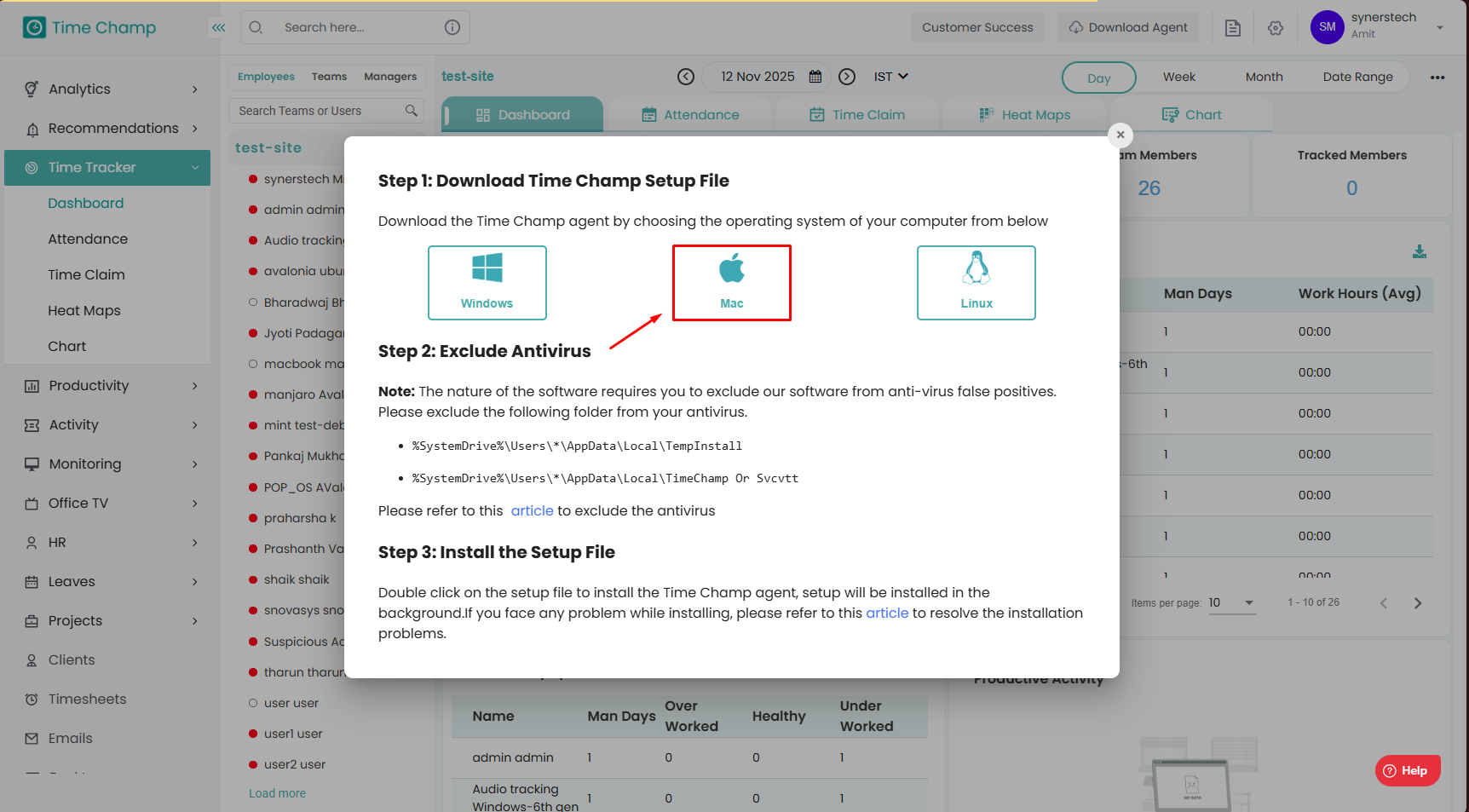Screen dimensions: 1469x812
Task: Open the settings gear icon
Action: click(1276, 28)
